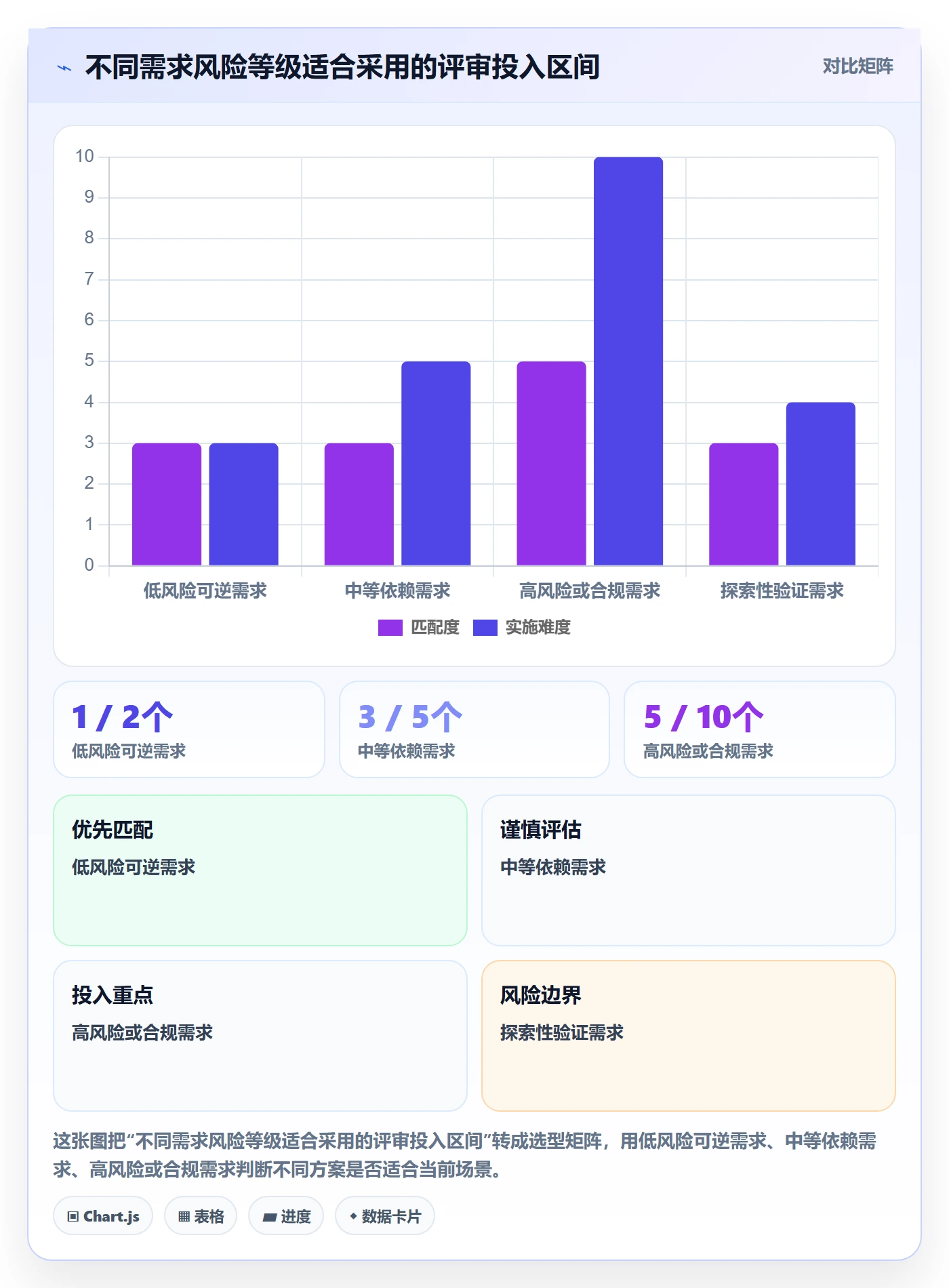Screen dimensions: 949x1288
Task: Click the blue 实施难度 legend swatch
Action: (x=485, y=628)
